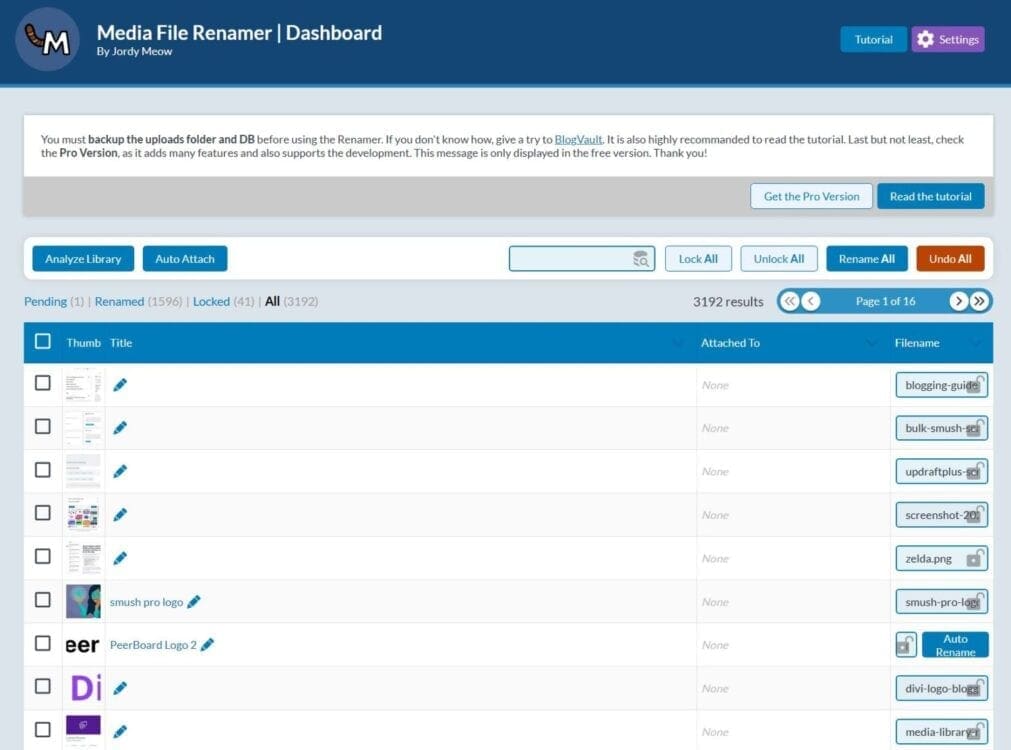
Task: Click the pencil next to smush pro logo
Action: coord(193,602)
